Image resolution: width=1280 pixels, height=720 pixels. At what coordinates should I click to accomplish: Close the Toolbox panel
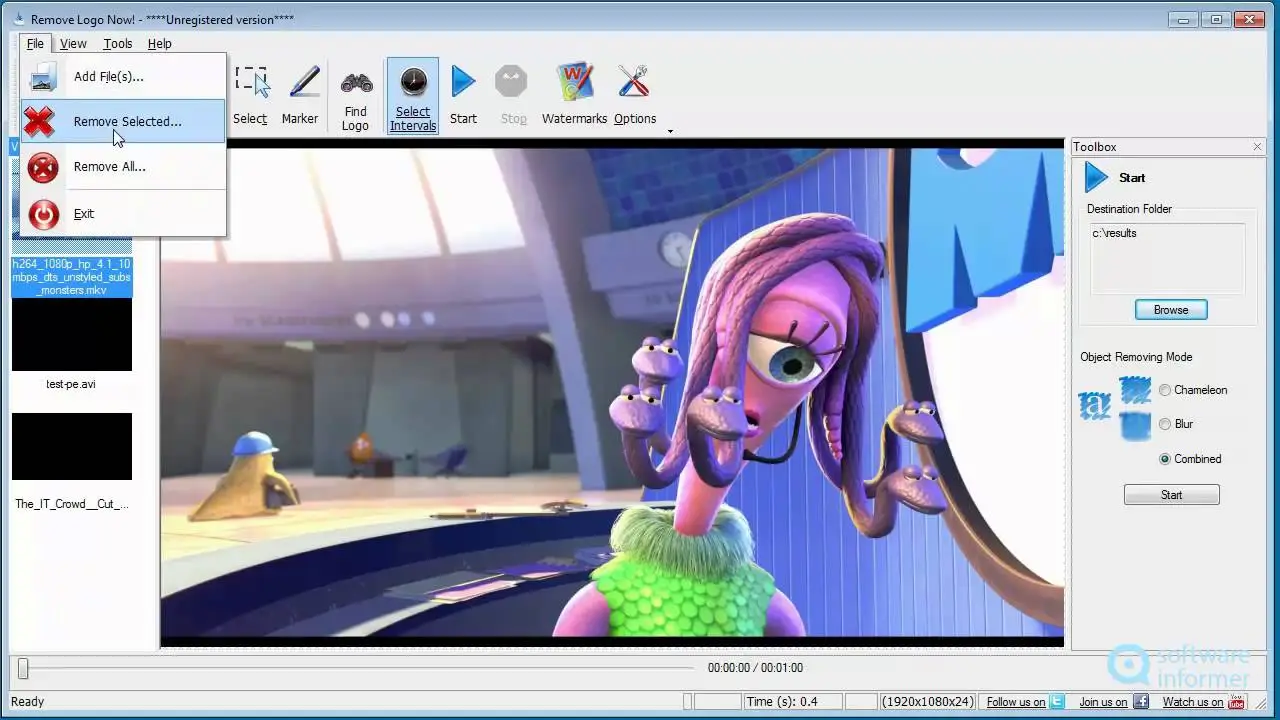pyautogui.click(x=1257, y=147)
